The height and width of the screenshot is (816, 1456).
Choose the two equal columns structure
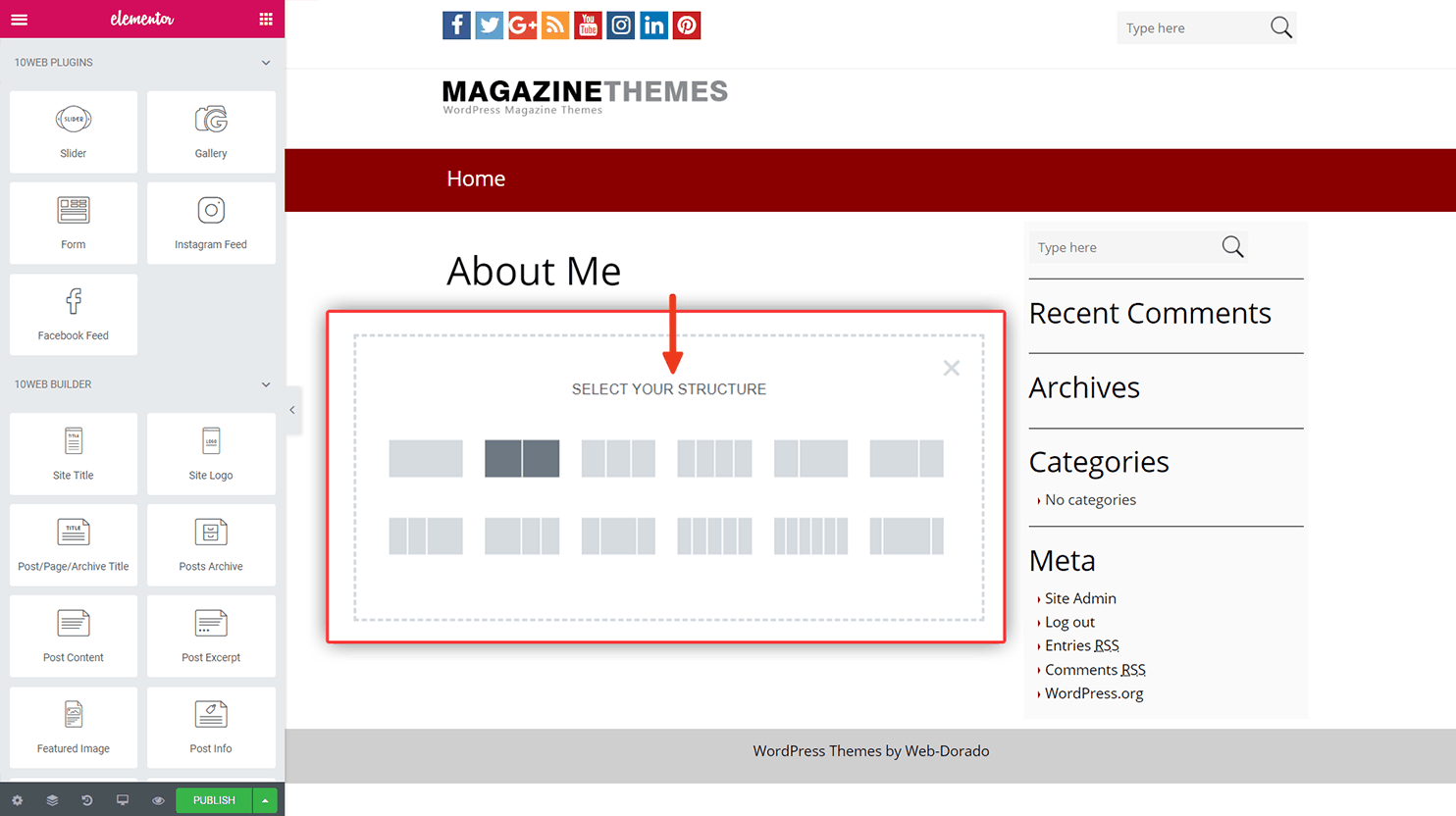522,458
